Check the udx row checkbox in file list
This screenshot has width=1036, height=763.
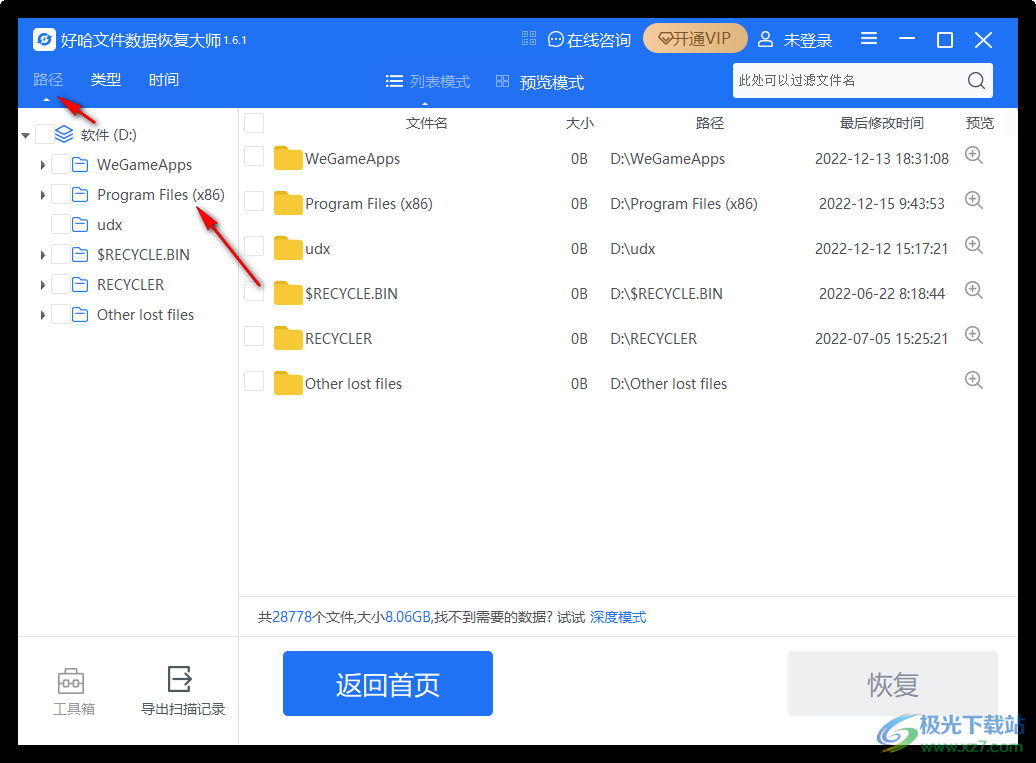[x=254, y=246]
